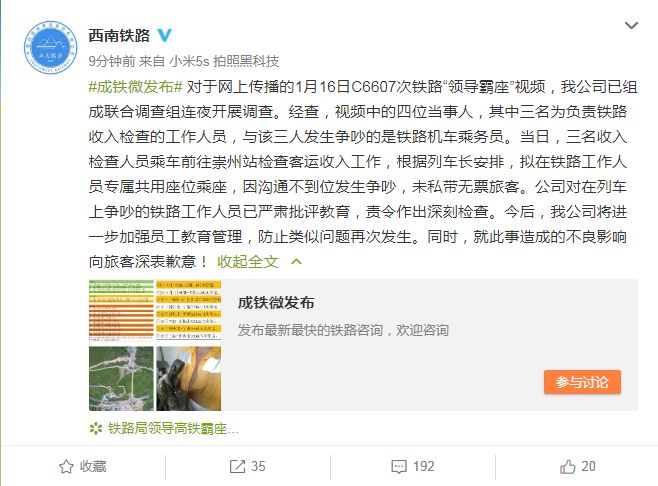Click the 参与讨论 button
This screenshot has height=486, width=658.
582,382
